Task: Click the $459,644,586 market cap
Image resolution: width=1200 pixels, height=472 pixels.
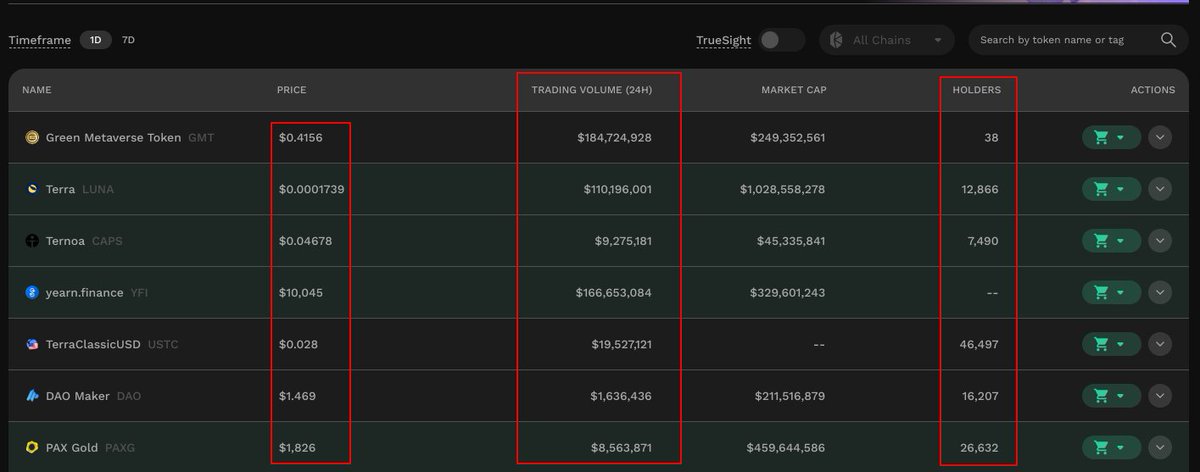Action: click(x=786, y=448)
